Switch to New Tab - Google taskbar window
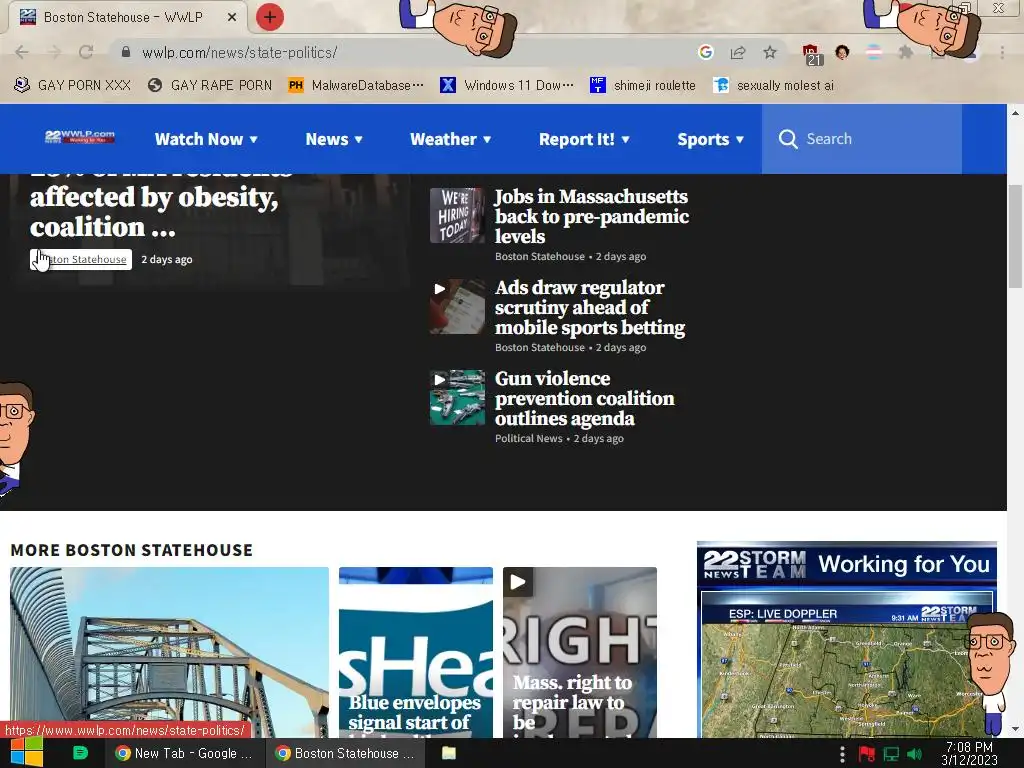1024x768 pixels. pyautogui.click(x=184, y=753)
